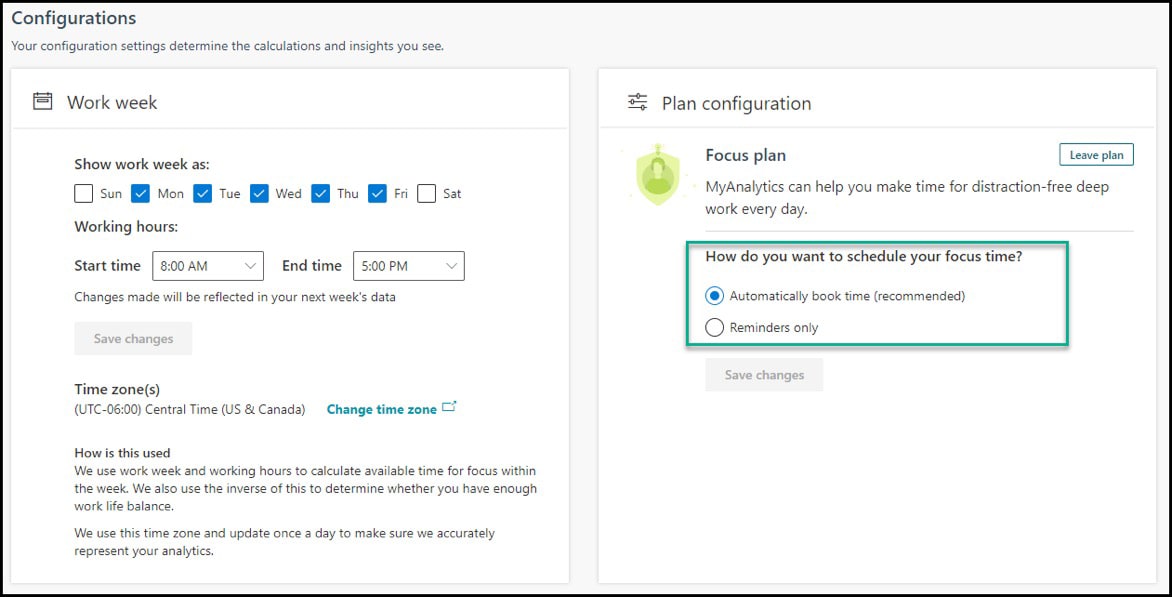Open the Start time 8:00 AM dropdown
The height and width of the screenshot is (597, 1172).
tap(208, 266)
